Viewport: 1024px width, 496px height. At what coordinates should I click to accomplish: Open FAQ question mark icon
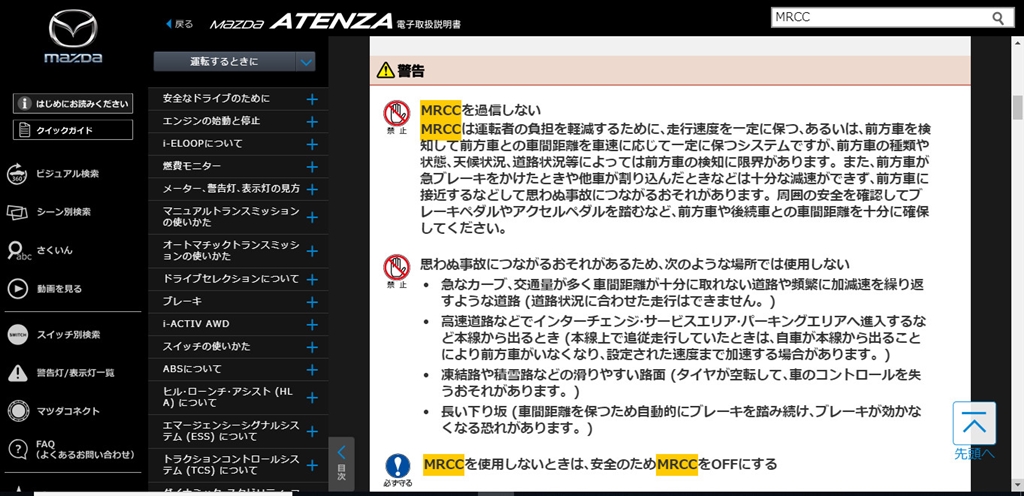click(17, 449)
